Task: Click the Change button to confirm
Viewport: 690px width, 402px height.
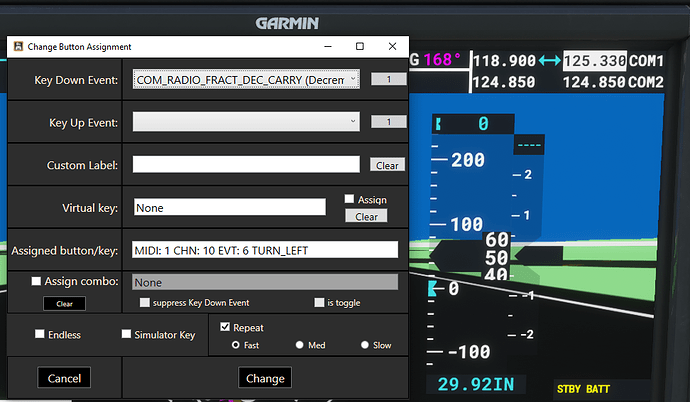Action: (265, 378)
